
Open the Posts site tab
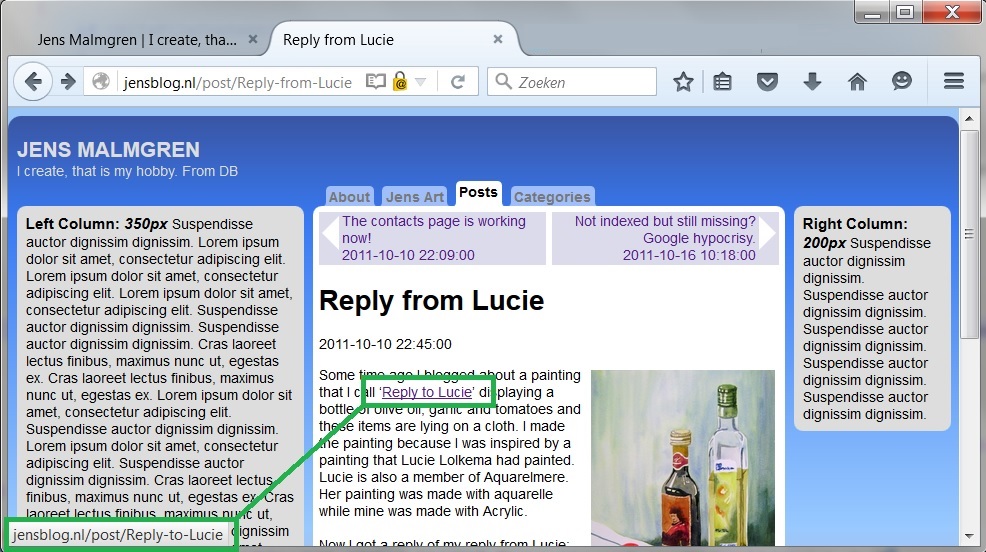478,192
